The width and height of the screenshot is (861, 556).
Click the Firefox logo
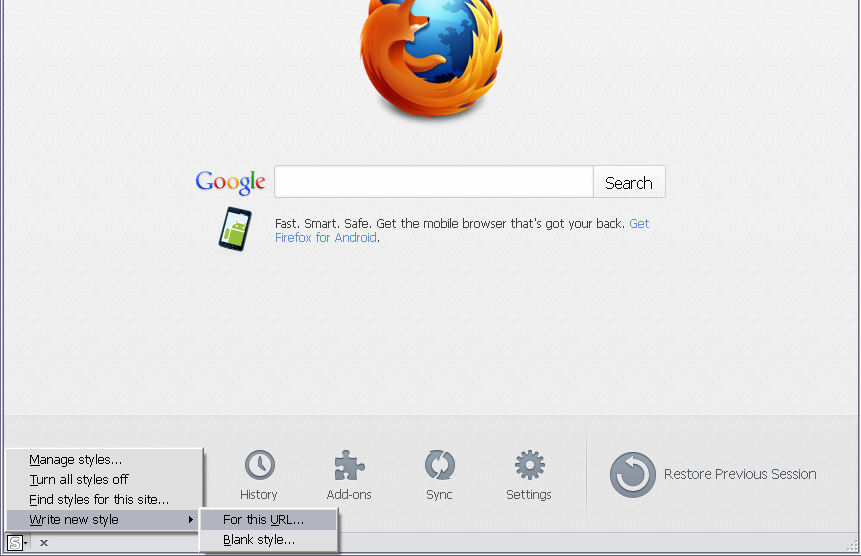pyautogui.click(x=432, y=58)
